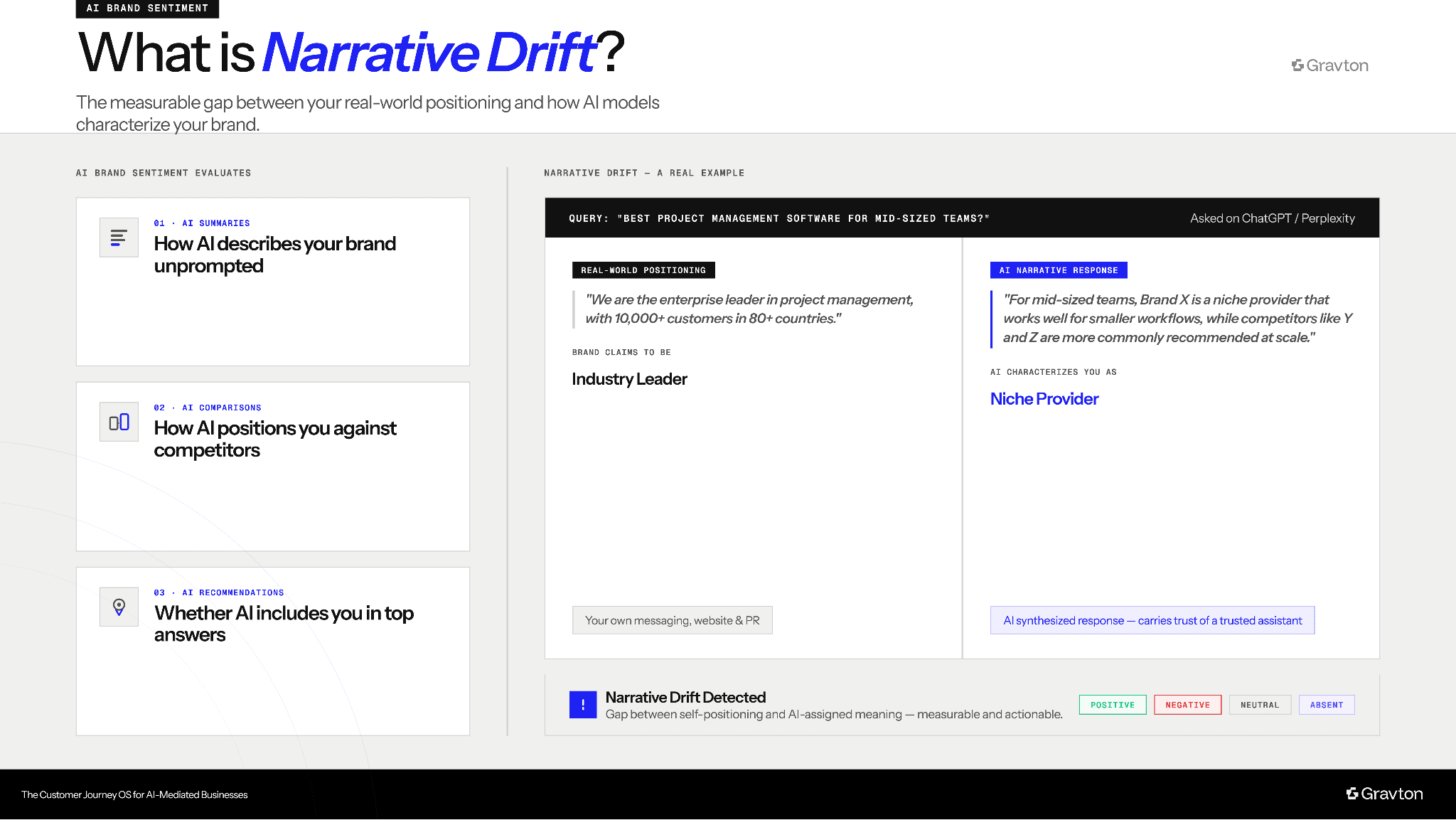Click the black QUERY bar text
This screenshot has width=1456, height=820.
(778, 218)
